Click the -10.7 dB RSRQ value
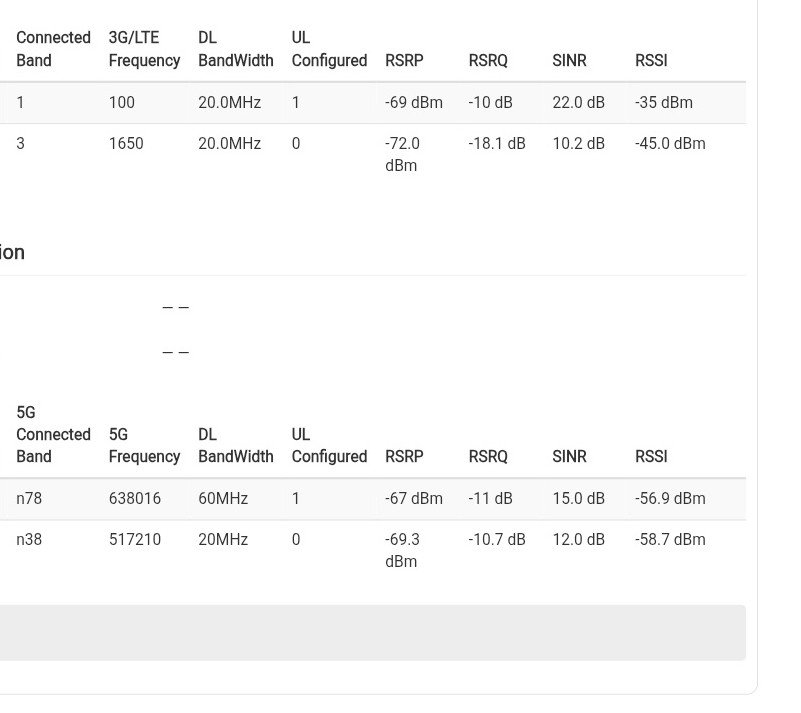This screenshot has width=801, height=713. tap(496, 539)
